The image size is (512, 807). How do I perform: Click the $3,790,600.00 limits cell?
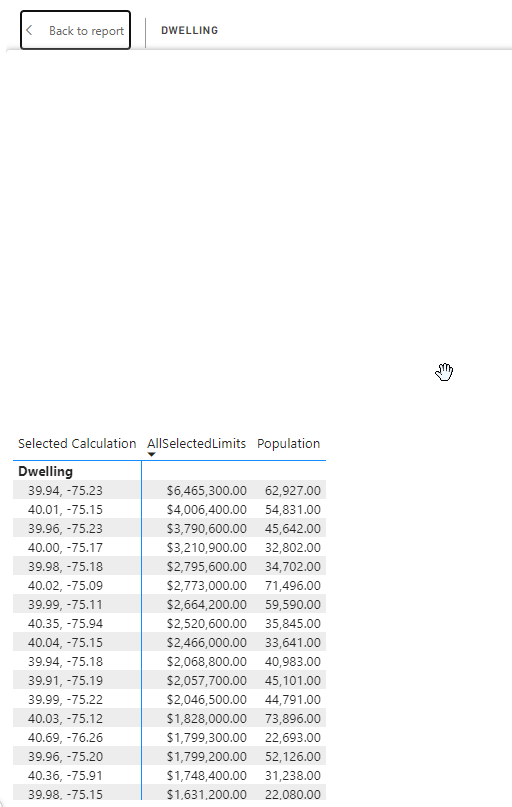pyautogui.click(x=206, y=529)
